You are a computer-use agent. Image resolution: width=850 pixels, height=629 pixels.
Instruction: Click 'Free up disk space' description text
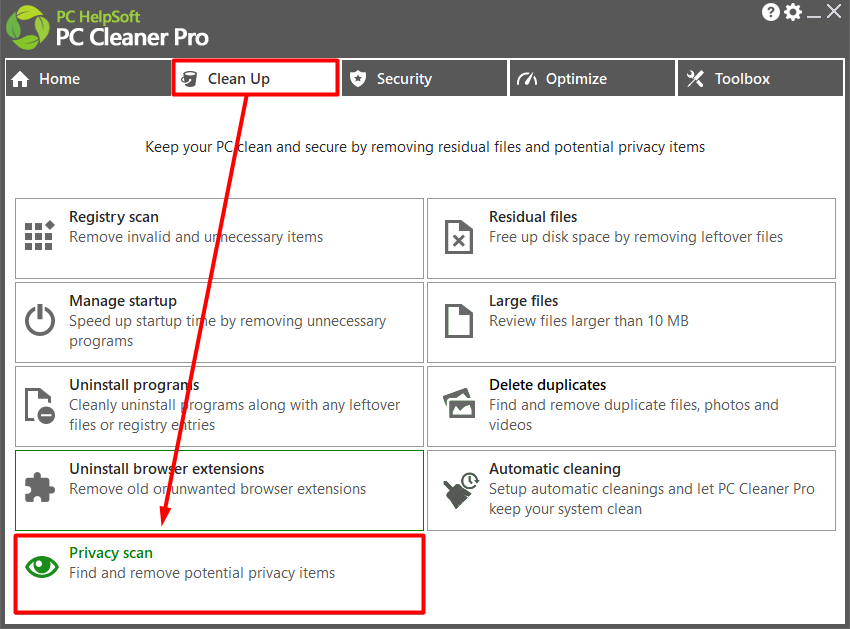tap(636, 237)
